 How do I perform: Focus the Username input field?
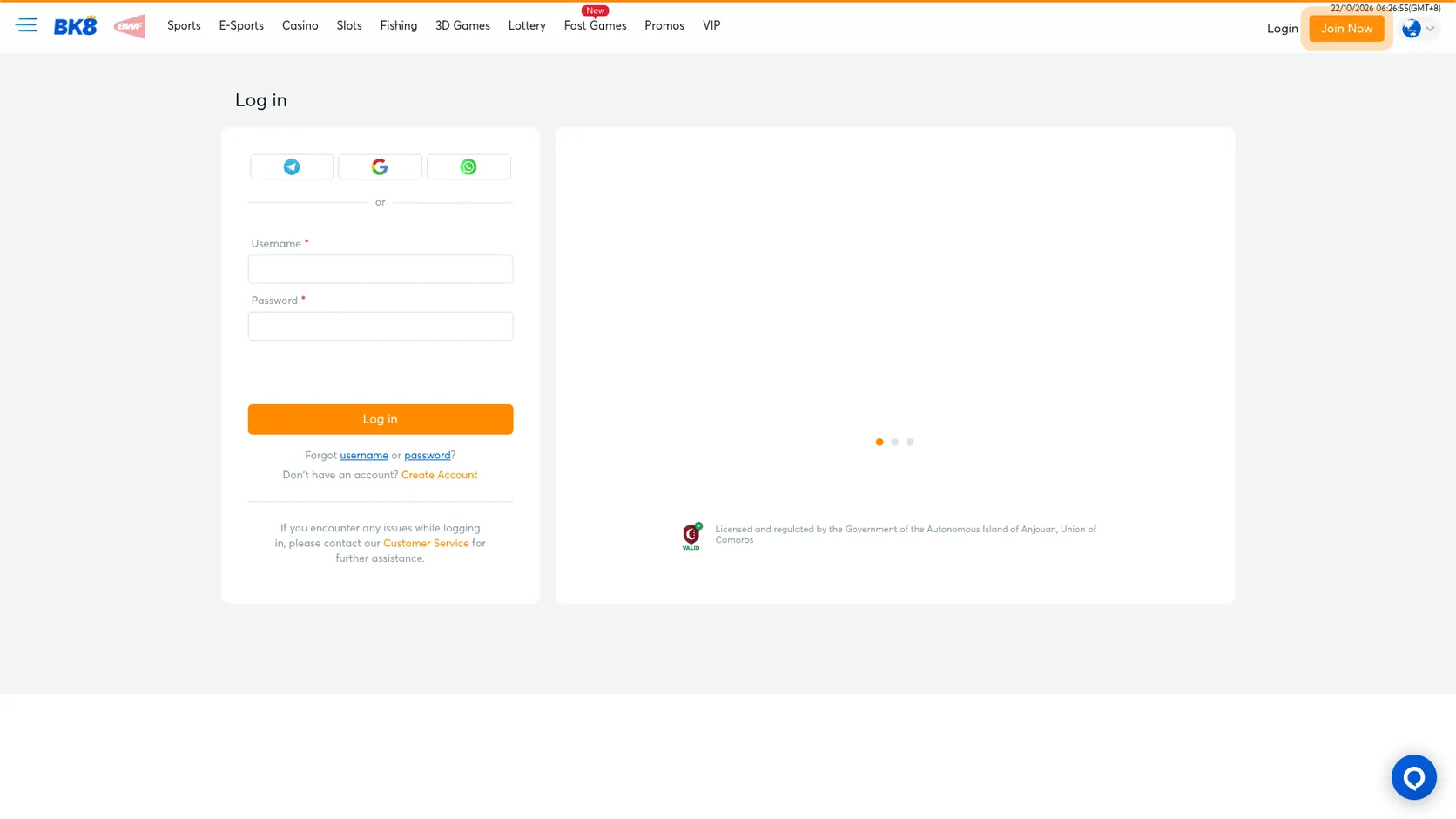click(x=381, y=269)
